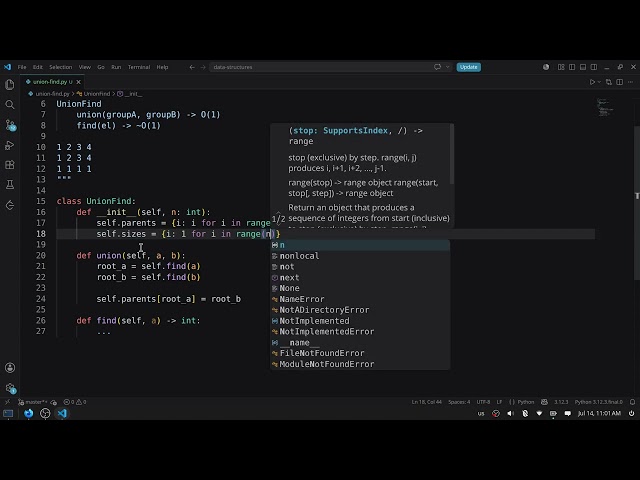This screenshot has width=640, height=480.
Task: Open the Run and Debug view
Action: coord(10,145)
